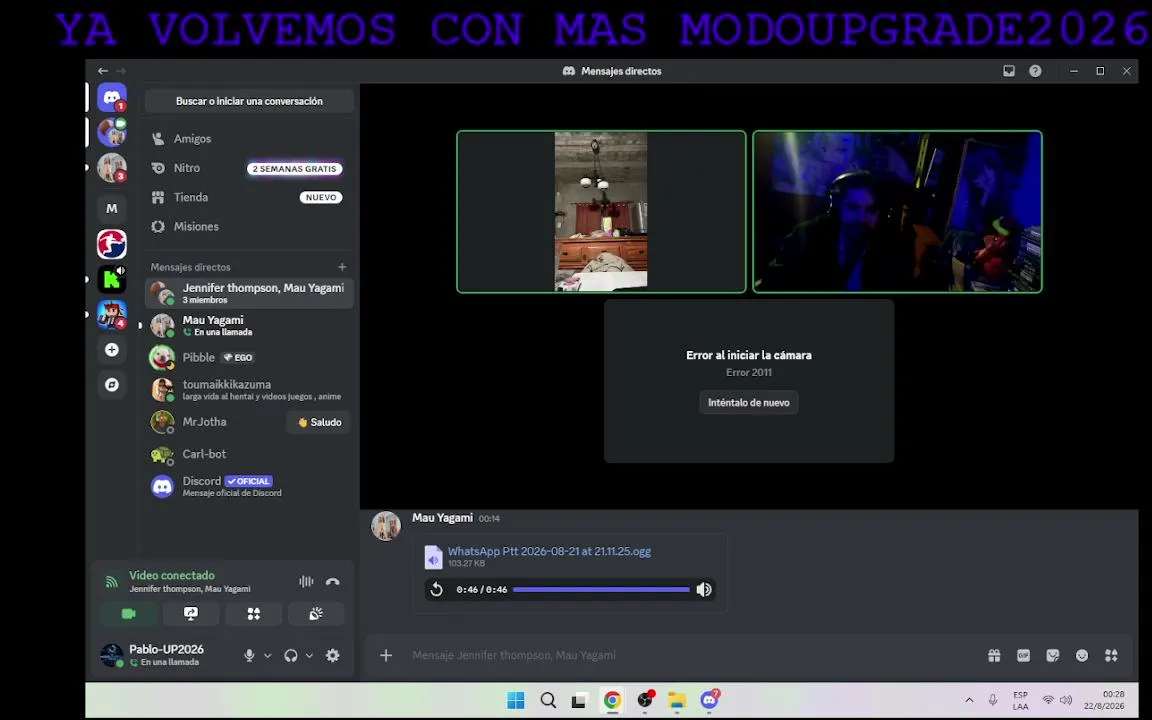Open the red and blue soccer server icon
This screenshot has height=720, width=1152.
click(112, 244)
